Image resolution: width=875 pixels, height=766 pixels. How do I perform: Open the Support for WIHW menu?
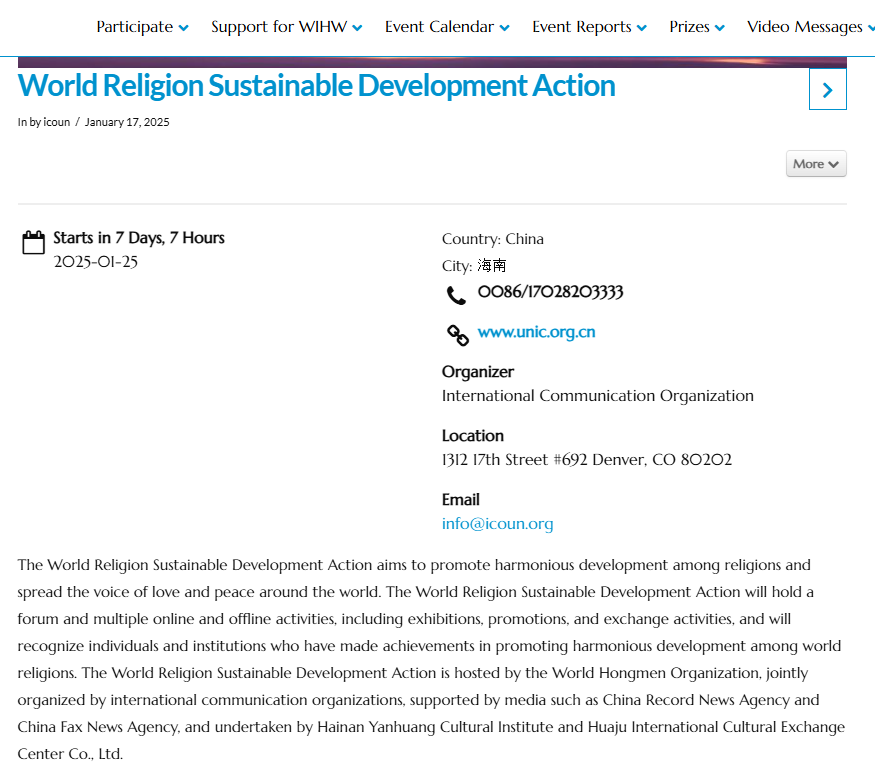point(286,27)
